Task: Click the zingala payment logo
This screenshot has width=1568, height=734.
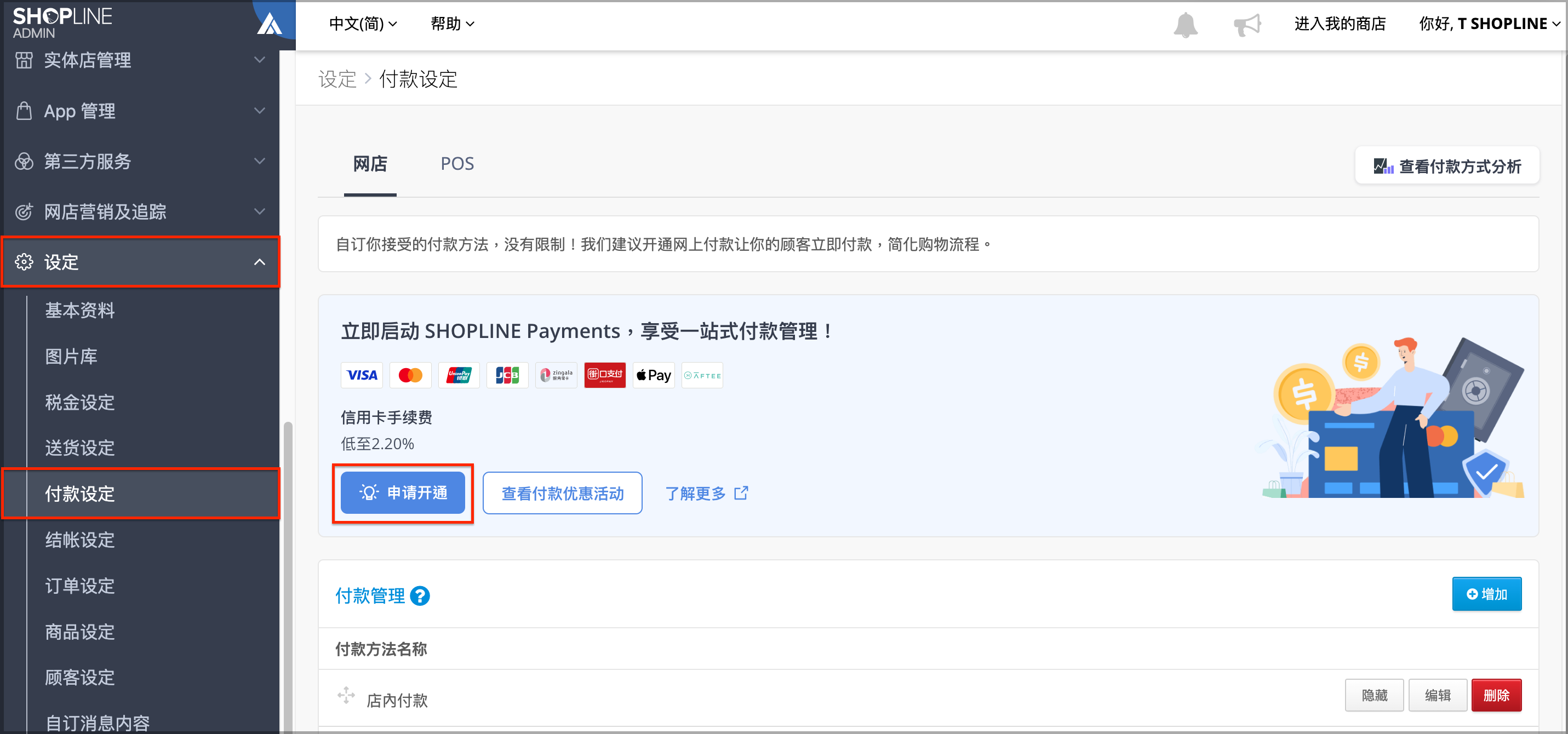Action: [556, 375]
